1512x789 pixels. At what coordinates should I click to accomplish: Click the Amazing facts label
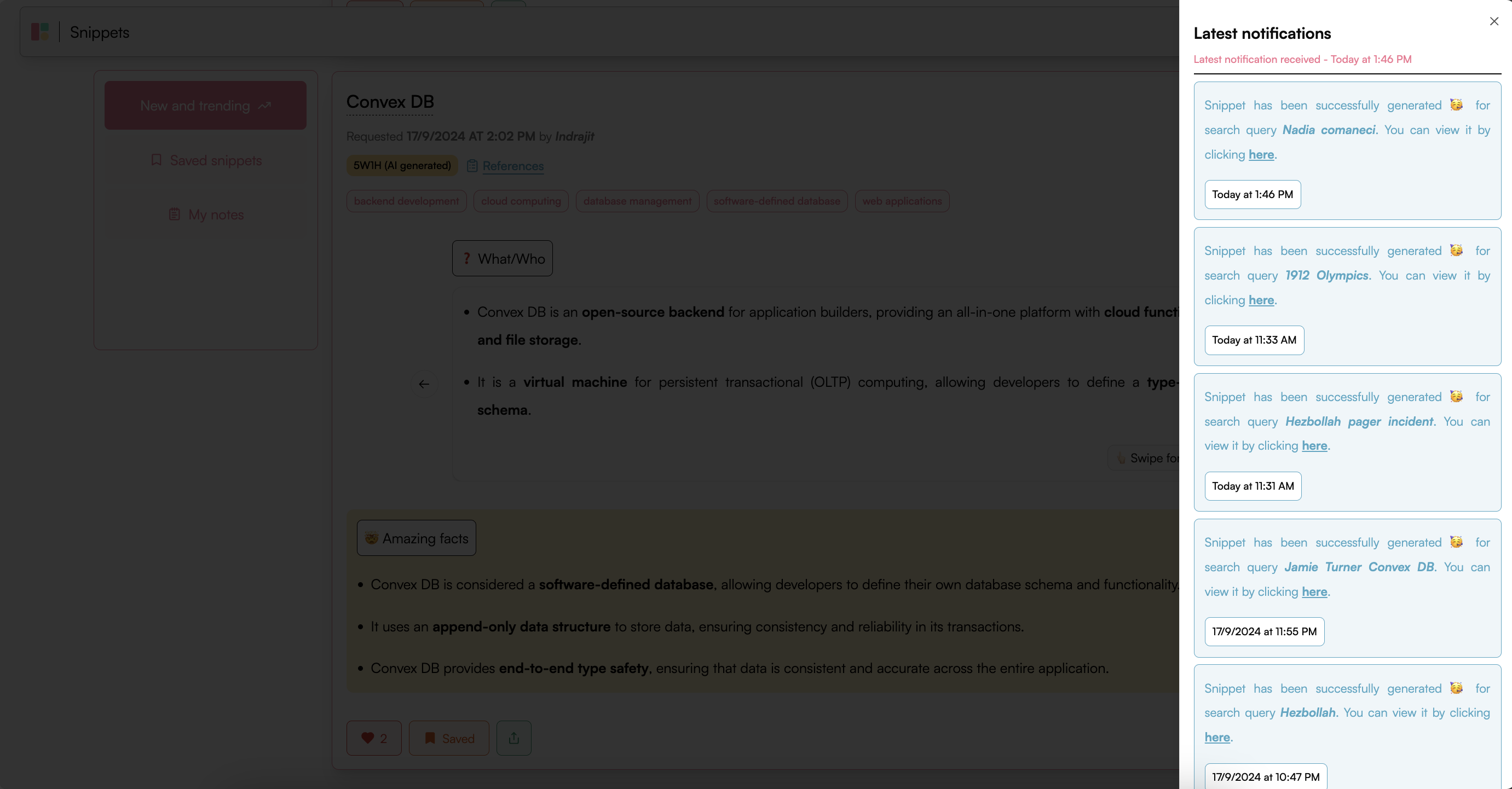pyautogui.click(x=416, y=538)
